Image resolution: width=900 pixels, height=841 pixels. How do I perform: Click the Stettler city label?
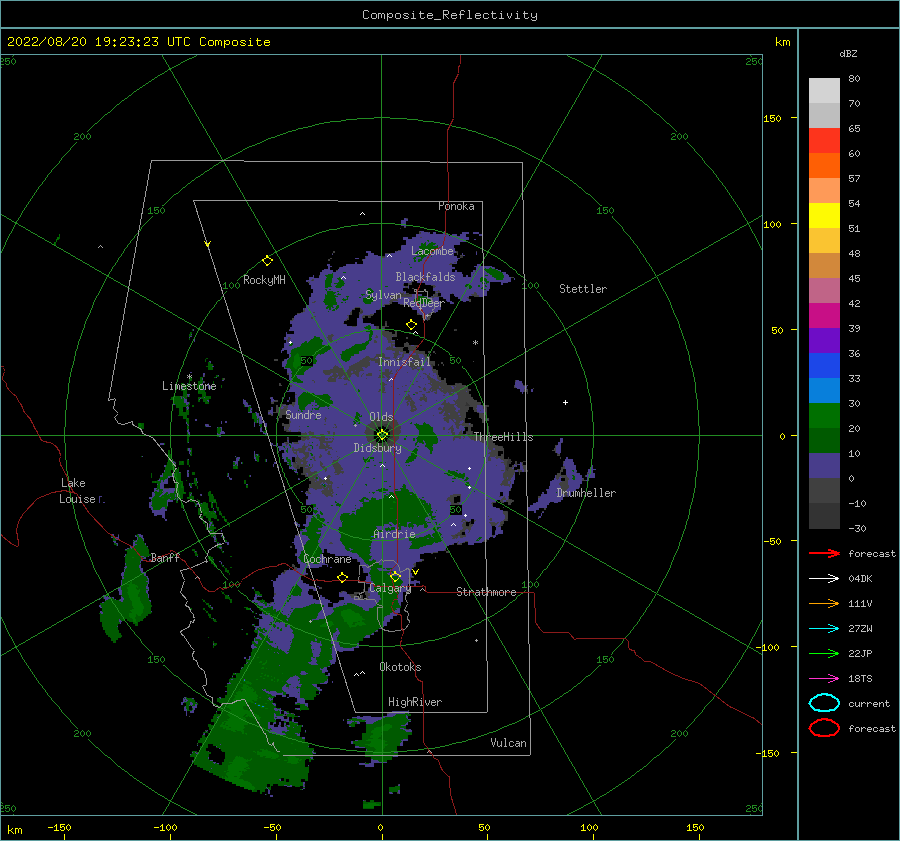point(583,289)
